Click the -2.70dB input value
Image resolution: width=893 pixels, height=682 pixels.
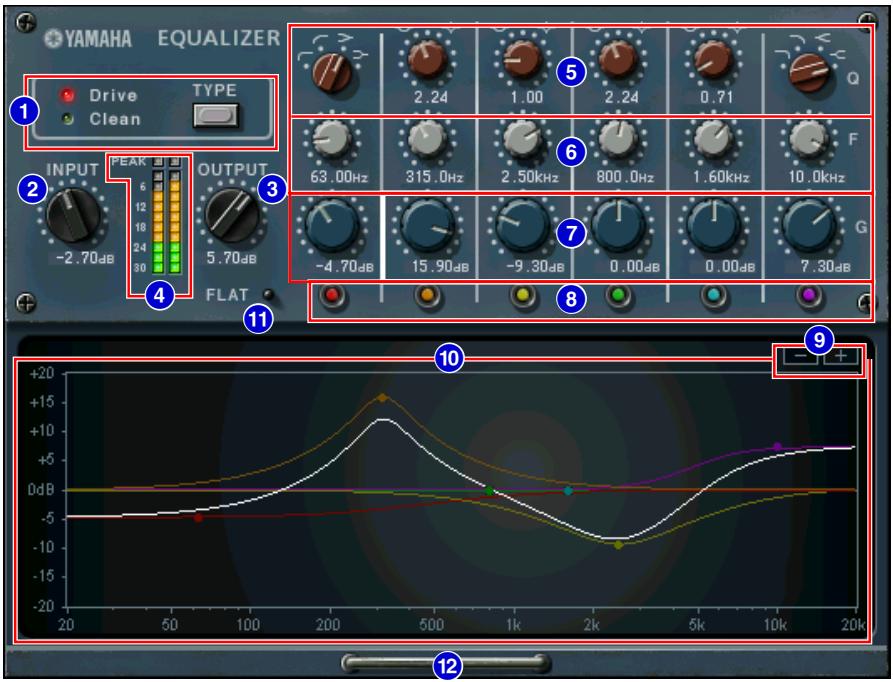84,258
